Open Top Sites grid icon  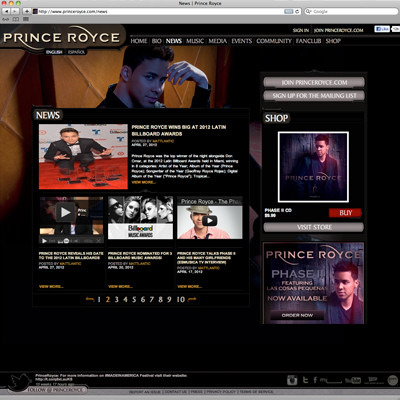[26, 19]
